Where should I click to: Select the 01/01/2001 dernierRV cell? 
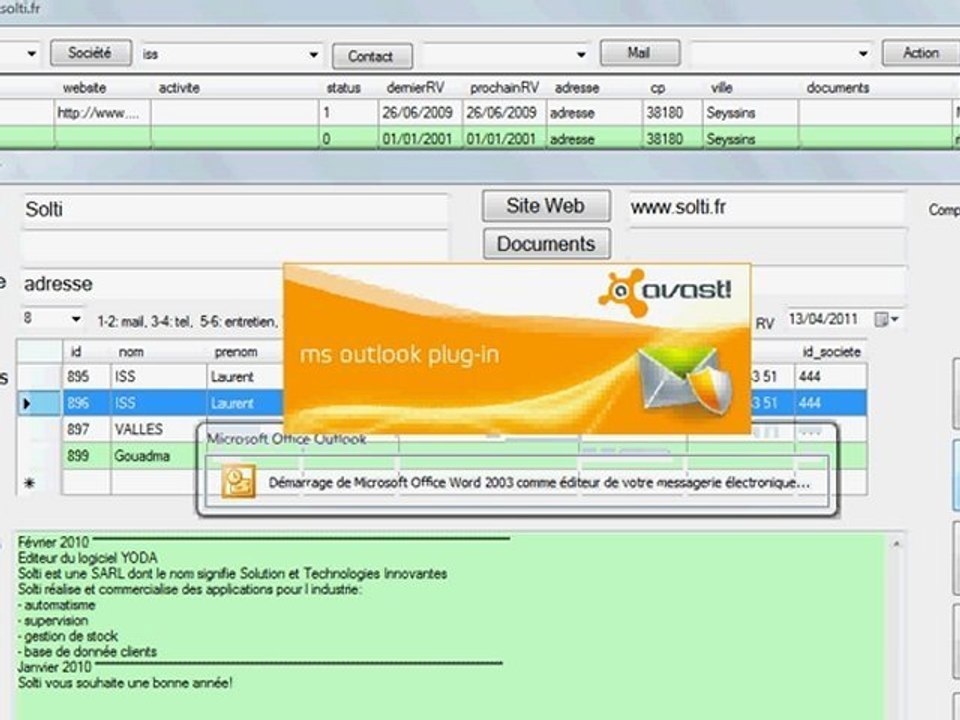[x=421, y=139]
